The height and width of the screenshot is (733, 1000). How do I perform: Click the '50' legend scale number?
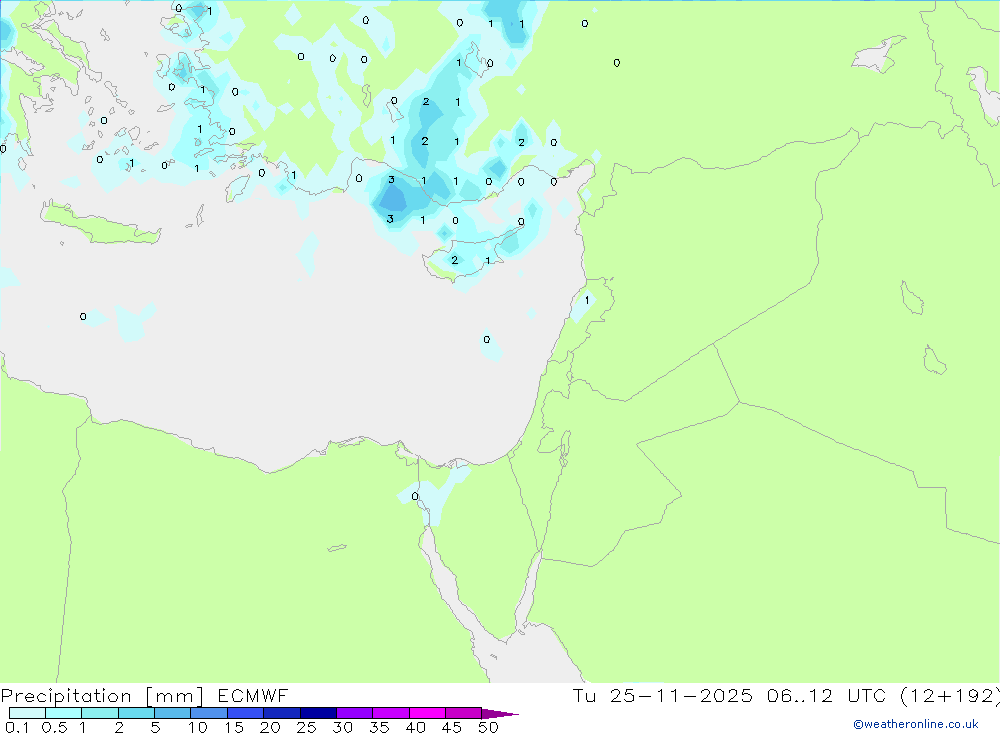(x=488, y=727)
